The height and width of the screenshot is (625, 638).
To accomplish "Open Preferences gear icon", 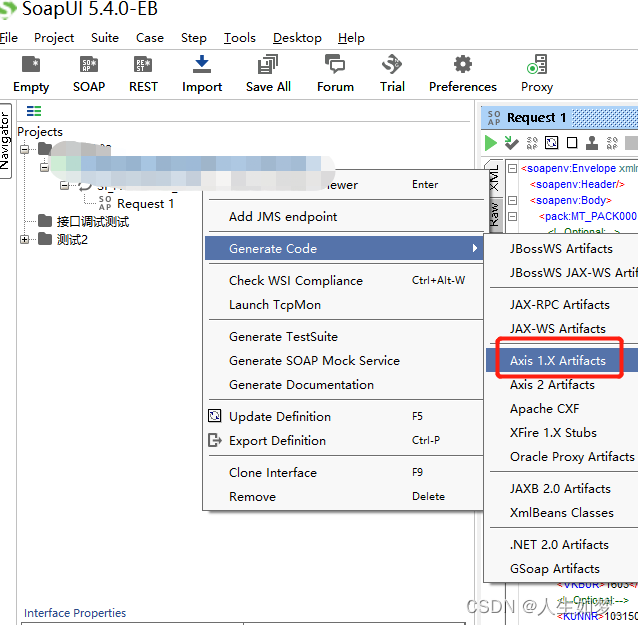I will (463, 64).
